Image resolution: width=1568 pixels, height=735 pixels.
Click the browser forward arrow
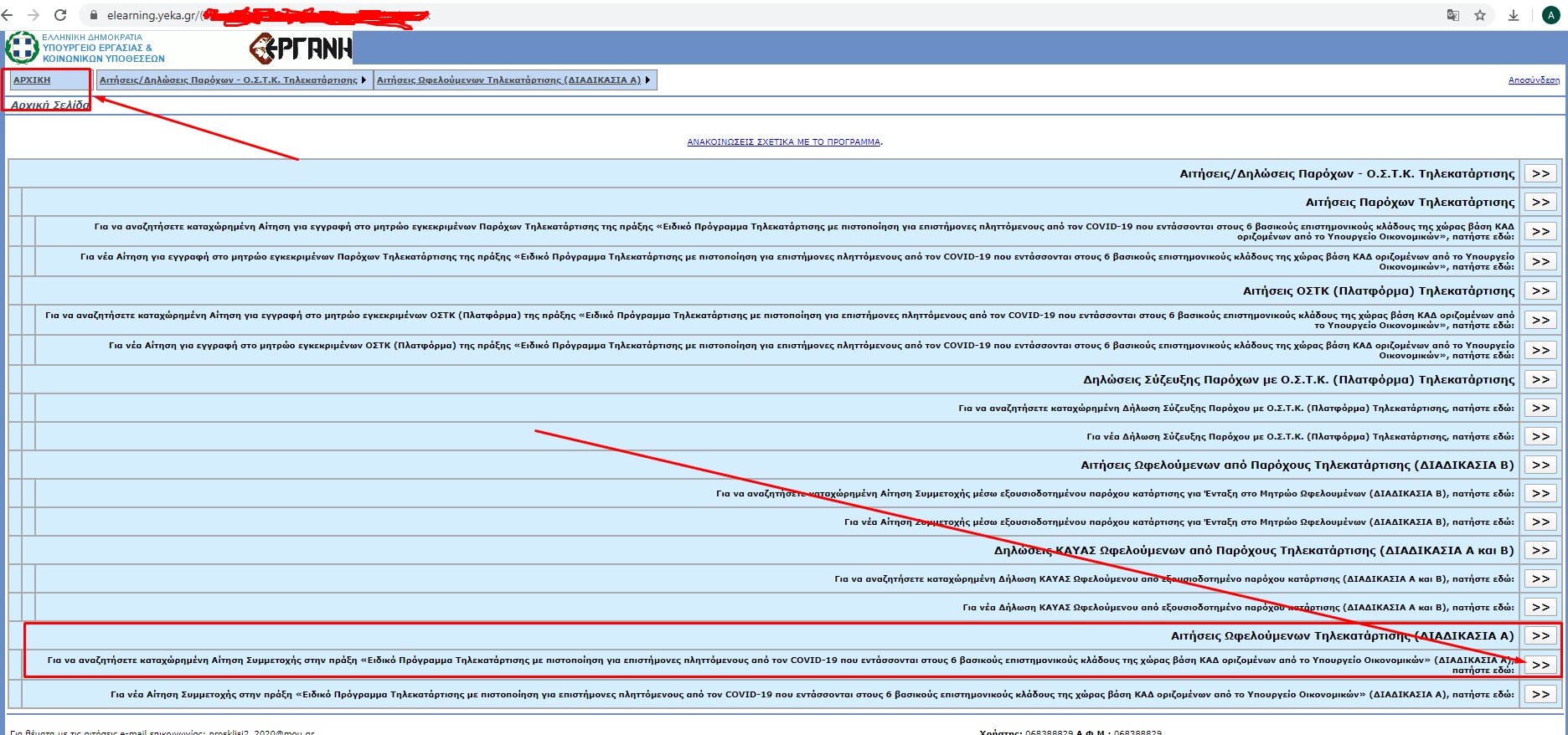coord(34,15)
